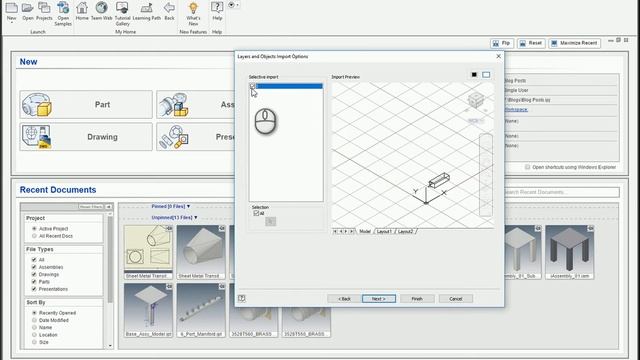Toggle the Drawings file type checkbox

tap(34, 274)
